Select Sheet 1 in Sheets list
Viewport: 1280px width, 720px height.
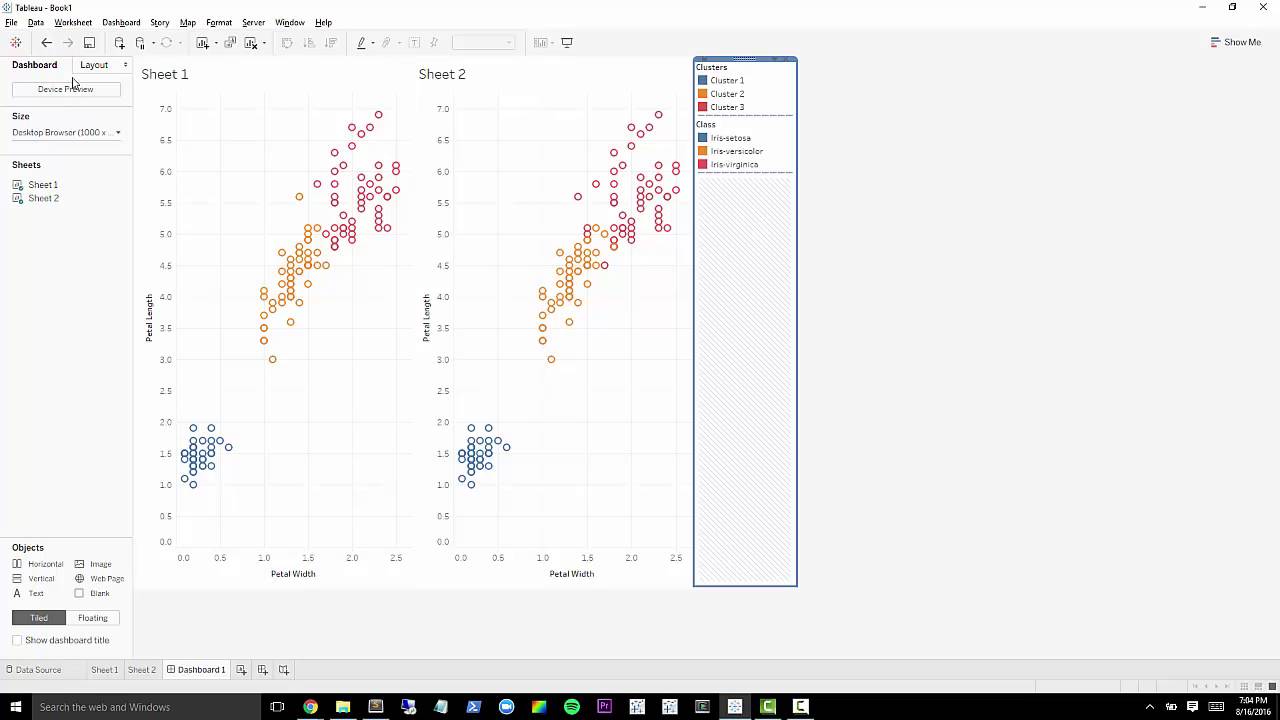[x=36, y=185]
